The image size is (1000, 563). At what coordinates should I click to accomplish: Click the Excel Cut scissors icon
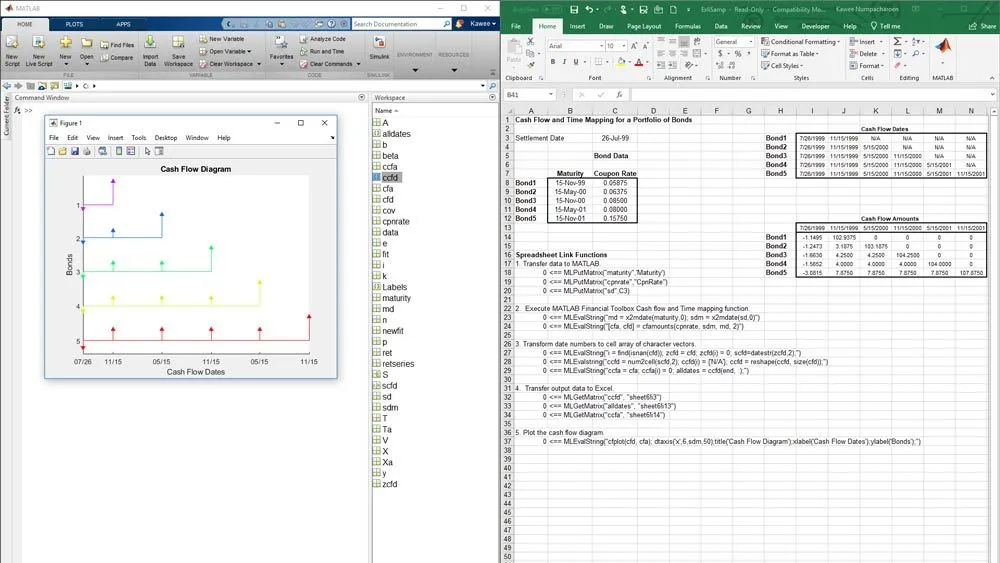530,41
